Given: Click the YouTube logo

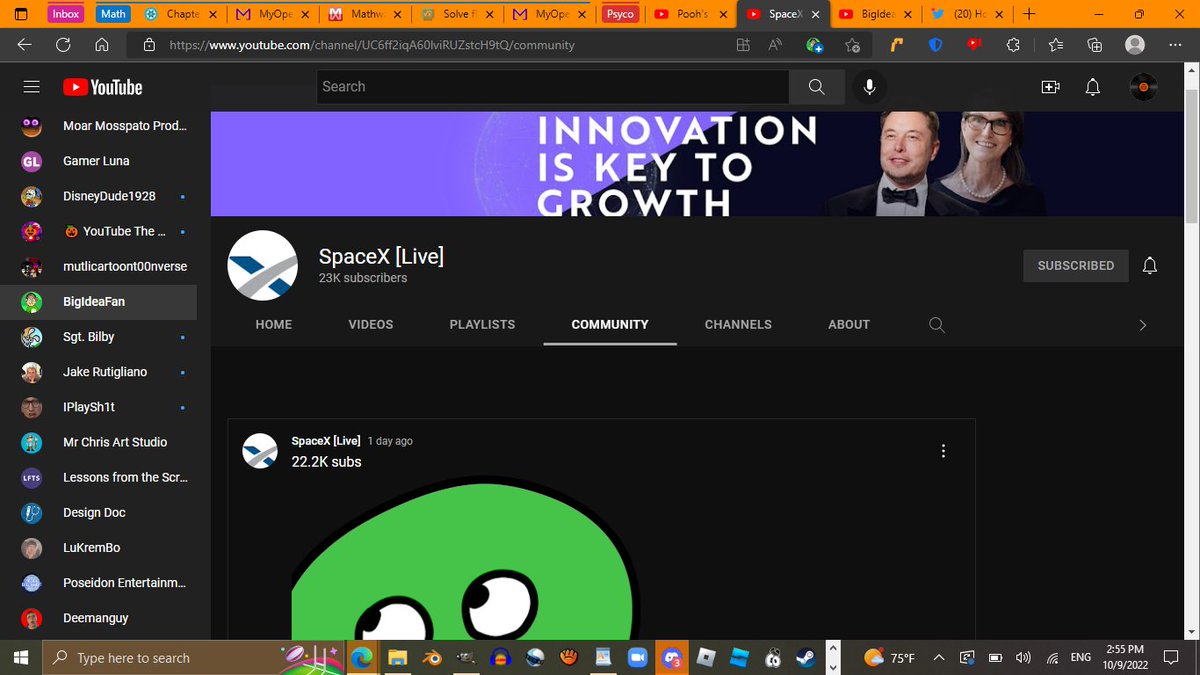Looking at the screenshot, I should pyautogui.click(x=102, y=87).
